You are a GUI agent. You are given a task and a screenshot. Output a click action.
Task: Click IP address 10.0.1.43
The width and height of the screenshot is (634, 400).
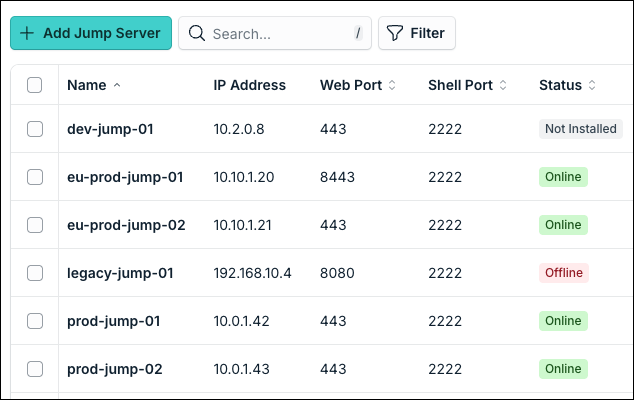click(x=241, y=369)
